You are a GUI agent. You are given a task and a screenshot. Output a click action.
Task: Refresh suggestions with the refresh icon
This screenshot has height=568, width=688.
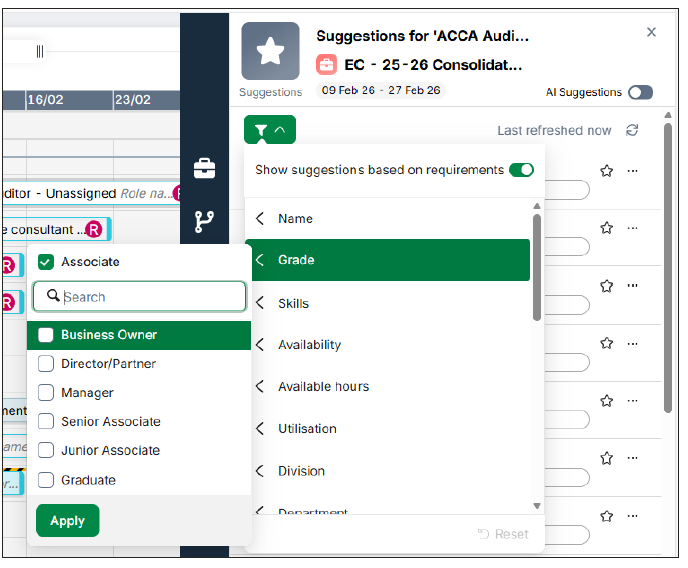point(631,130)
